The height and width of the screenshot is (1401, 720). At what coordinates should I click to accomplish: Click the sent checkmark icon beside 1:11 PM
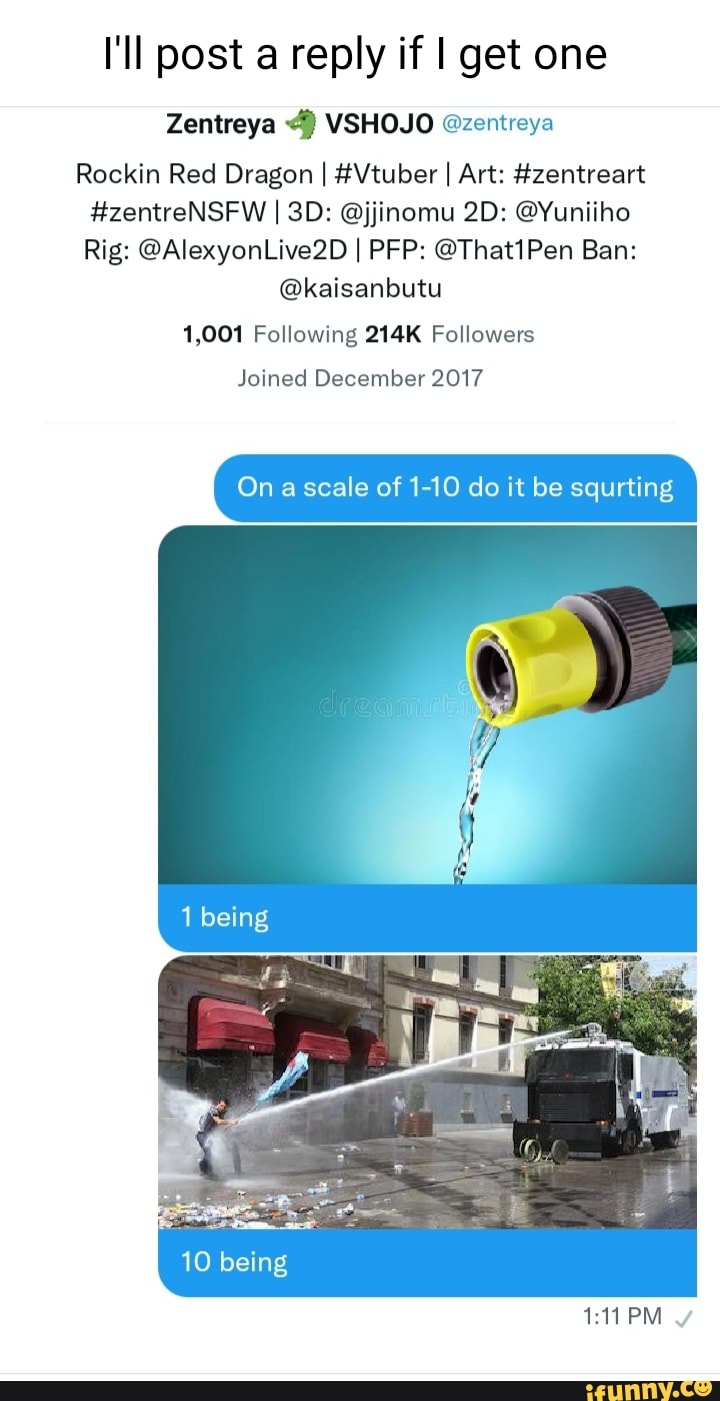click(685, 1317)
